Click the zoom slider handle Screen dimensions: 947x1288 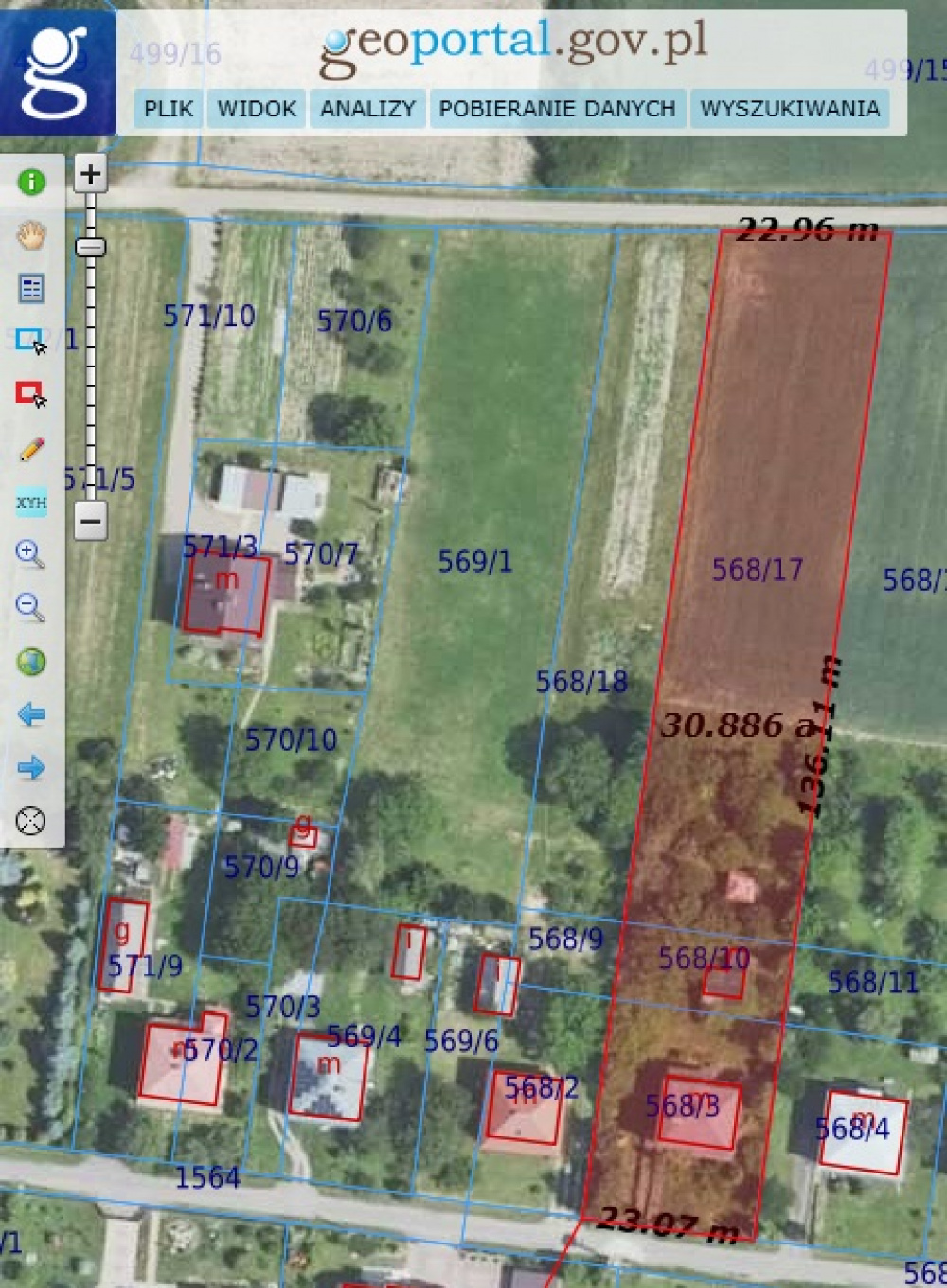pos(91,247)
